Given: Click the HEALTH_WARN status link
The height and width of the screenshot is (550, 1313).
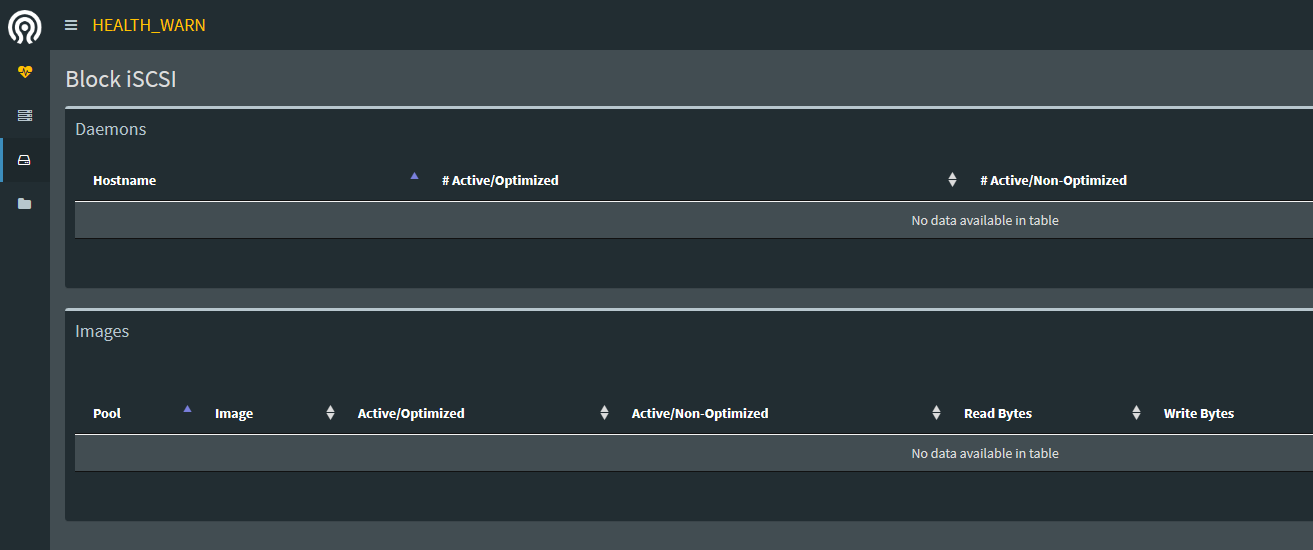Looking at the screenshot, I should (x=149, y=25).
